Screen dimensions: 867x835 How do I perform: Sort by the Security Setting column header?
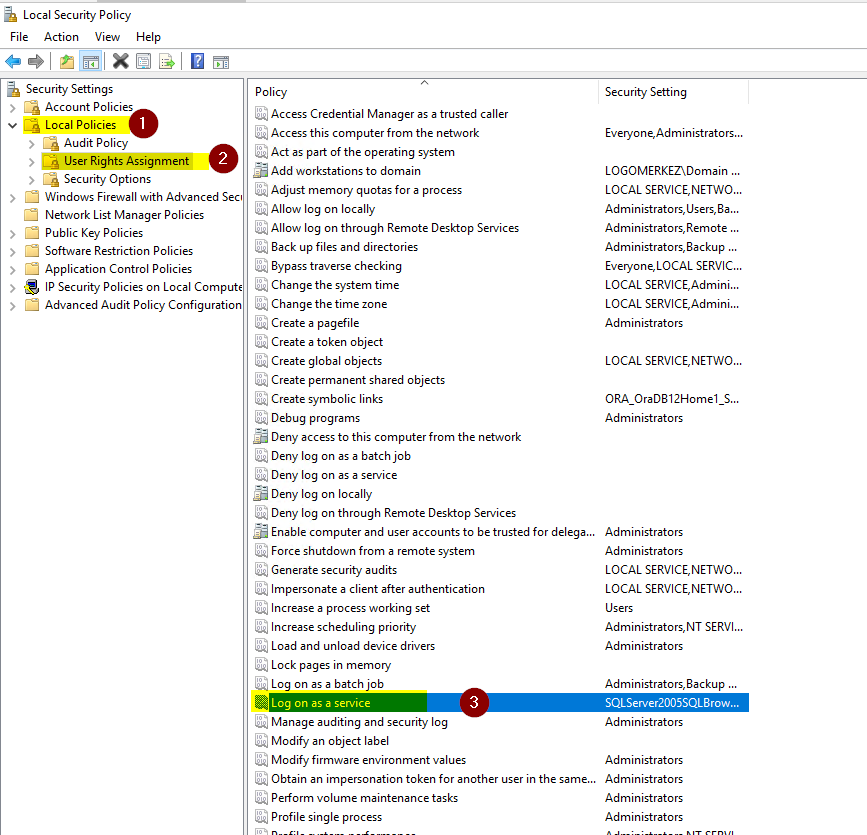pyautogui.click(x=646, y=92)
